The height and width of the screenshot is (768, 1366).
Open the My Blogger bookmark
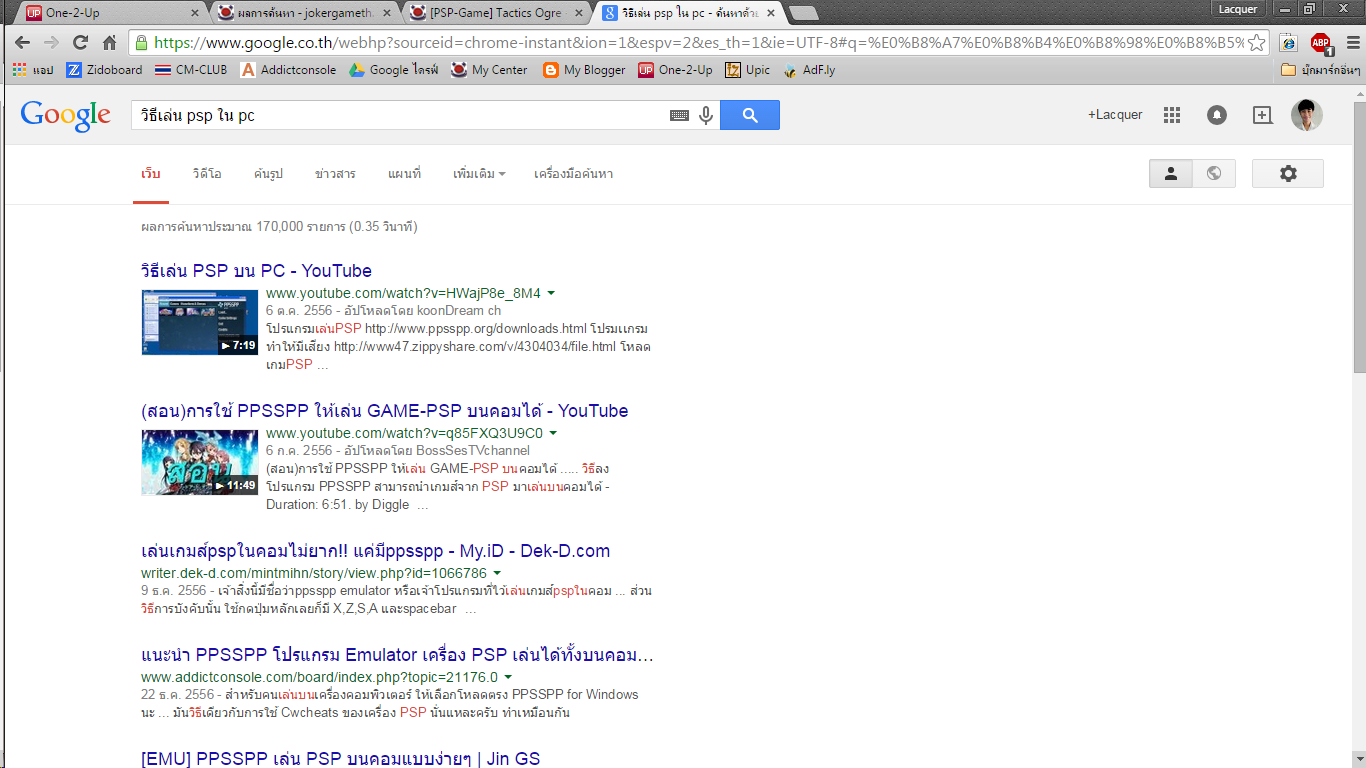click(x=584, y=70)
